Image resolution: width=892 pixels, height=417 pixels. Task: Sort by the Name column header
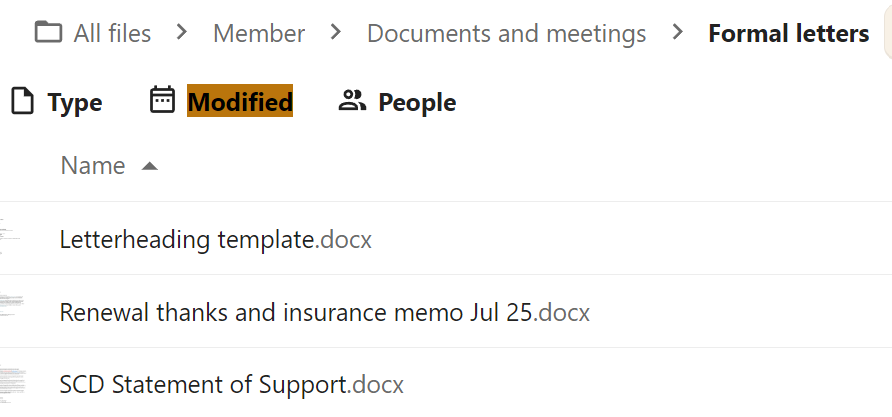click(93, 166)
